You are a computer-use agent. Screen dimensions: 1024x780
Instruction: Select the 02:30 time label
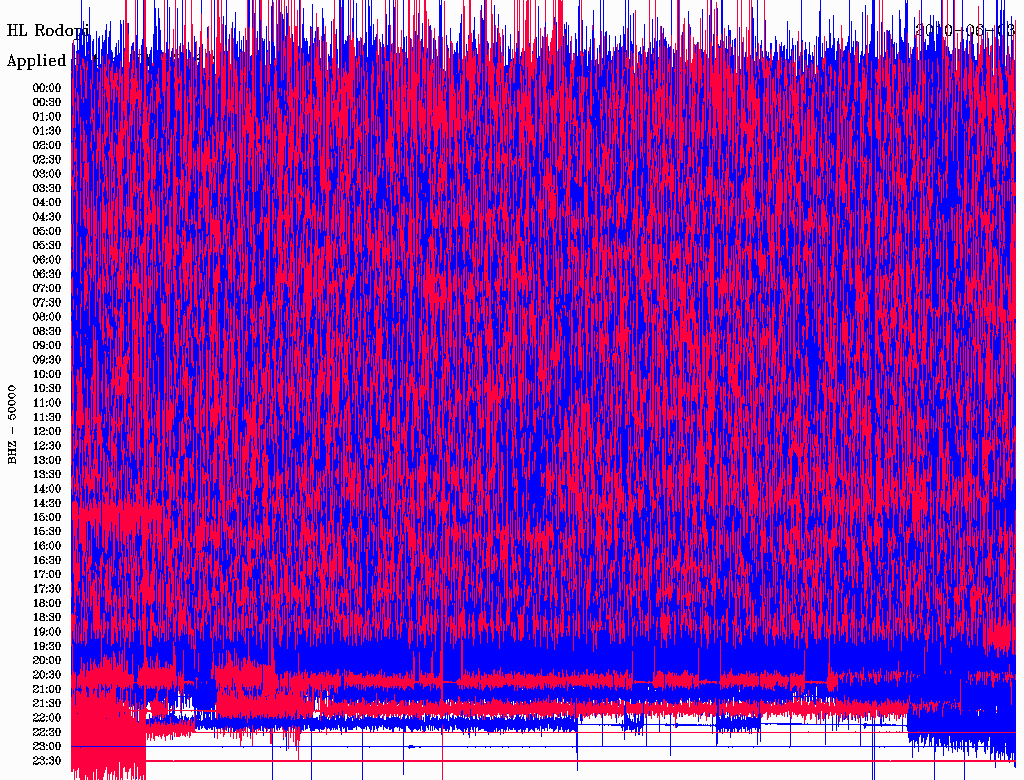47,160
